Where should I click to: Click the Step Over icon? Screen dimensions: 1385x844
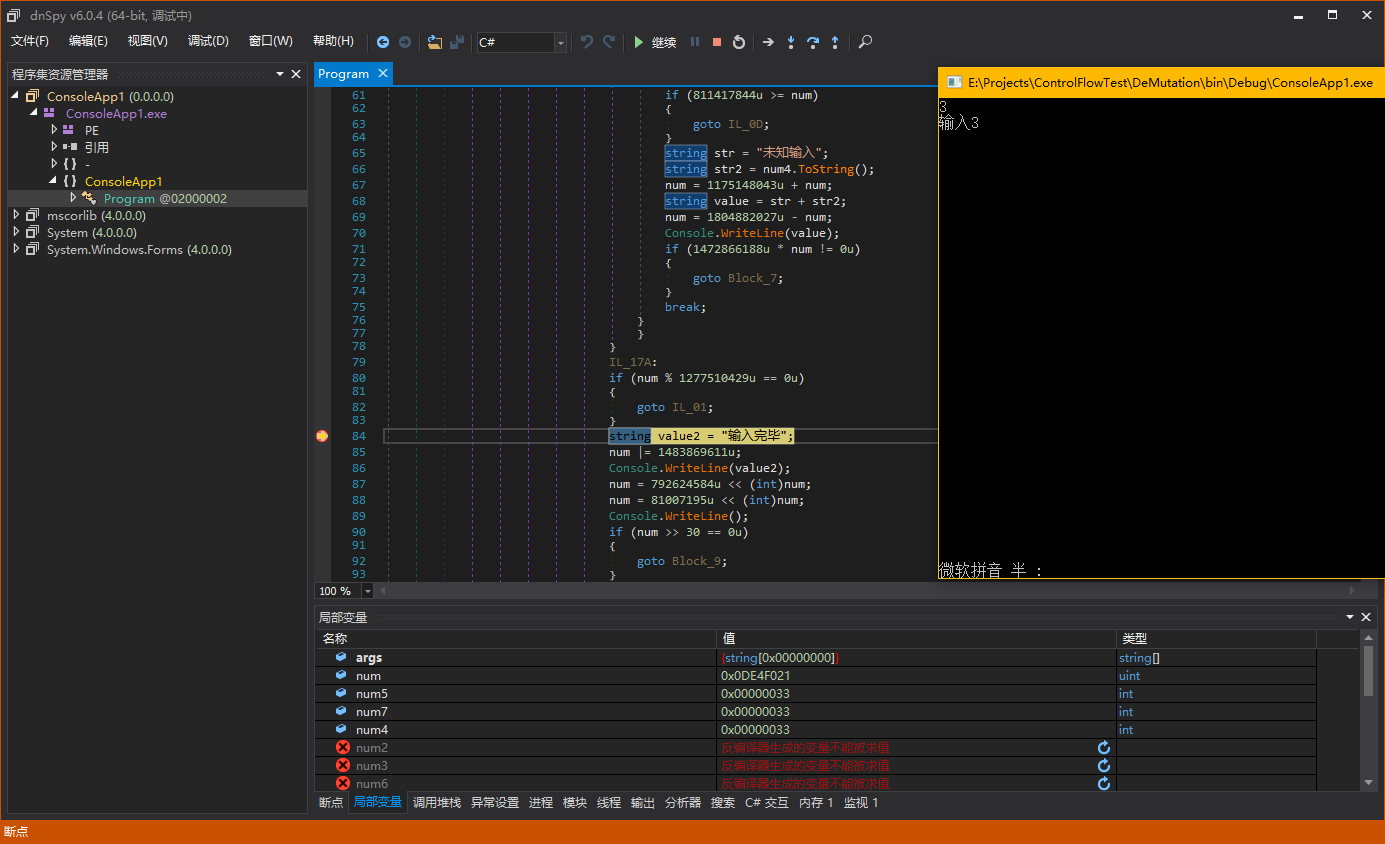point(813,42)
